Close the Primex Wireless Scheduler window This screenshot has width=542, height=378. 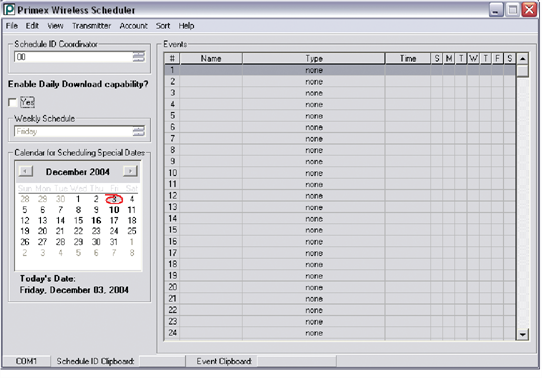coord(529,10)
